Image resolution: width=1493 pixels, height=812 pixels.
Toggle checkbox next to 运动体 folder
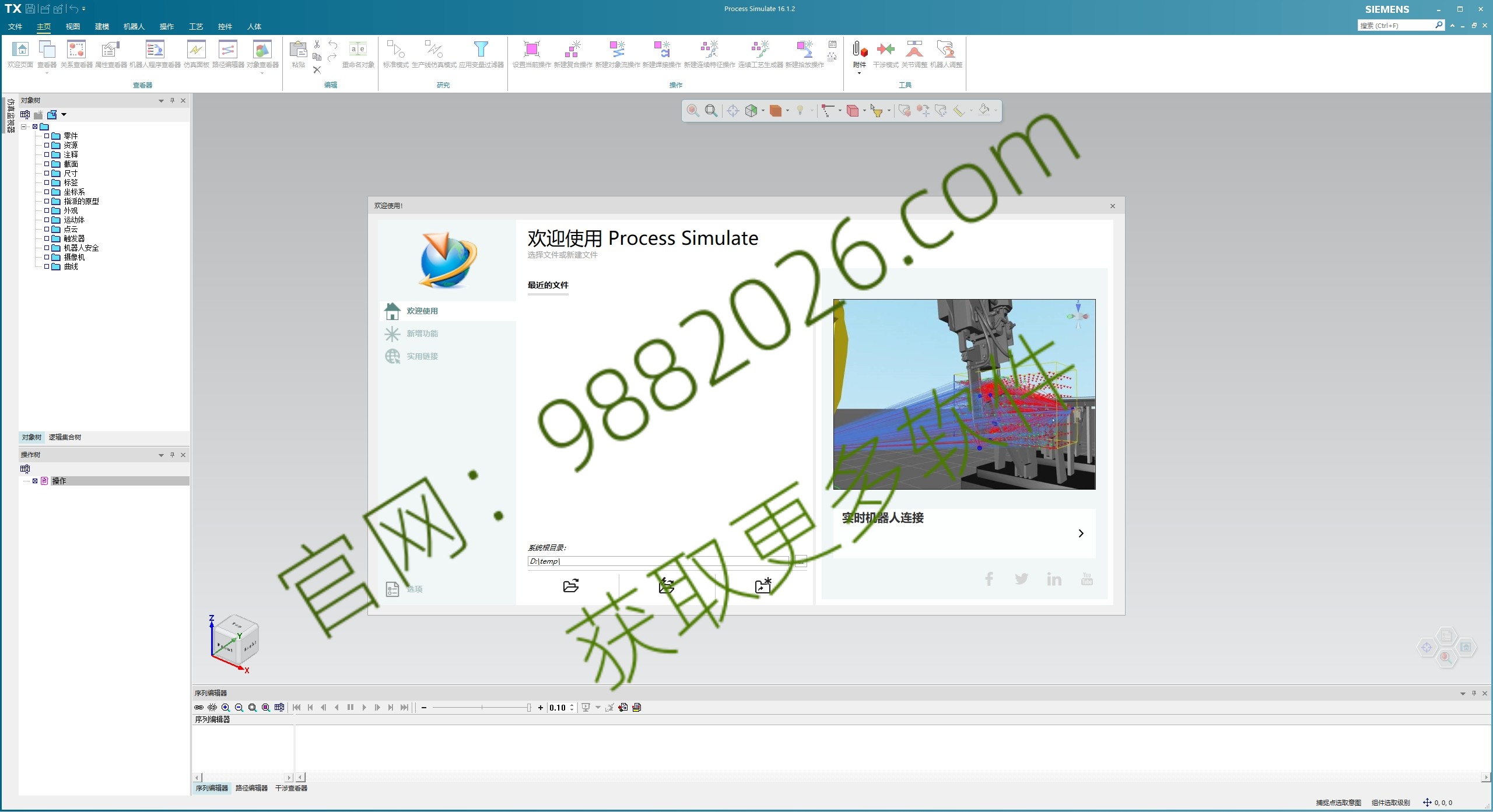[47, 220]
